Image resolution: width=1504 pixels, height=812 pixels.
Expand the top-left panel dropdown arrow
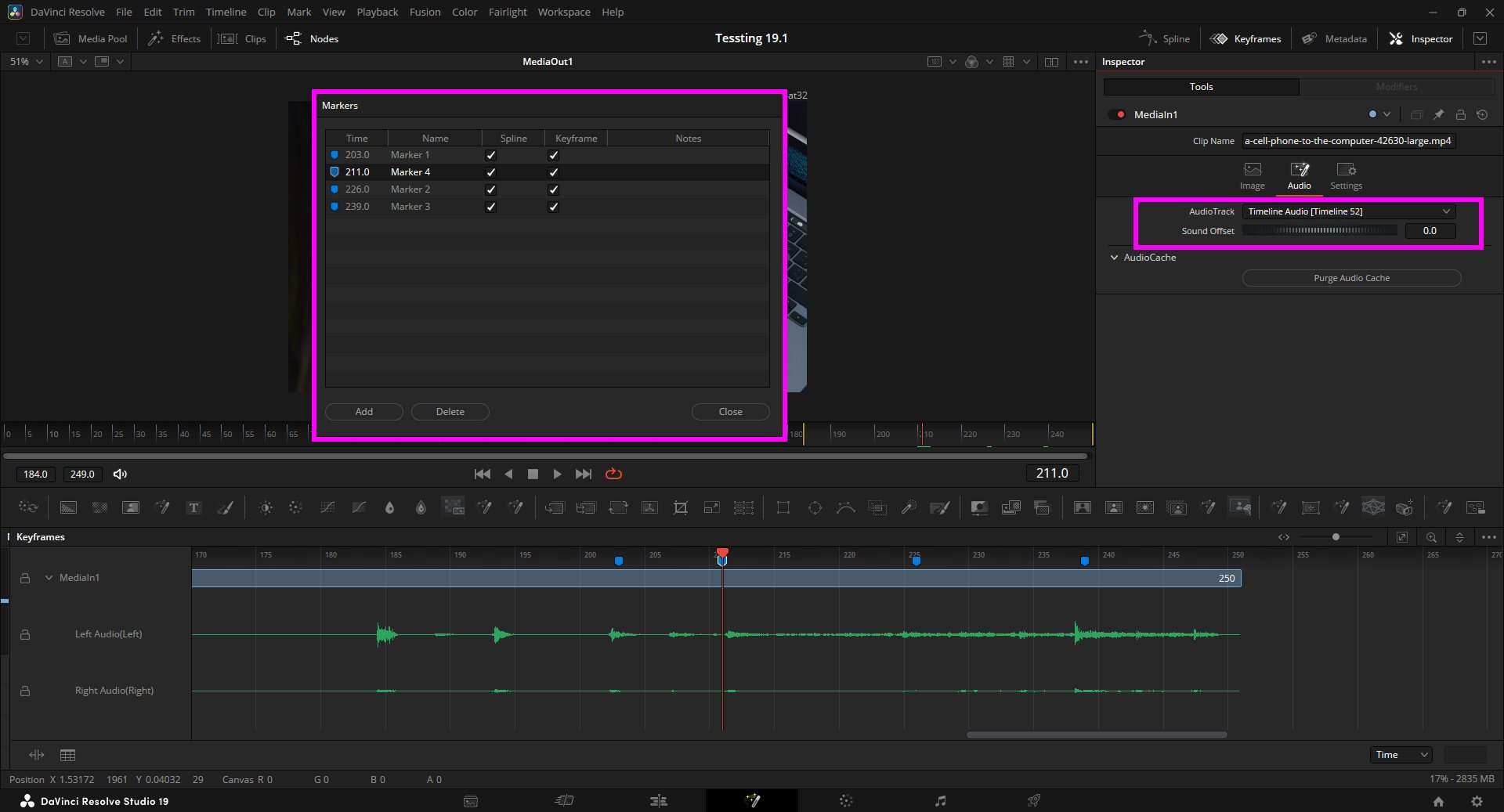tap(23, 38)
